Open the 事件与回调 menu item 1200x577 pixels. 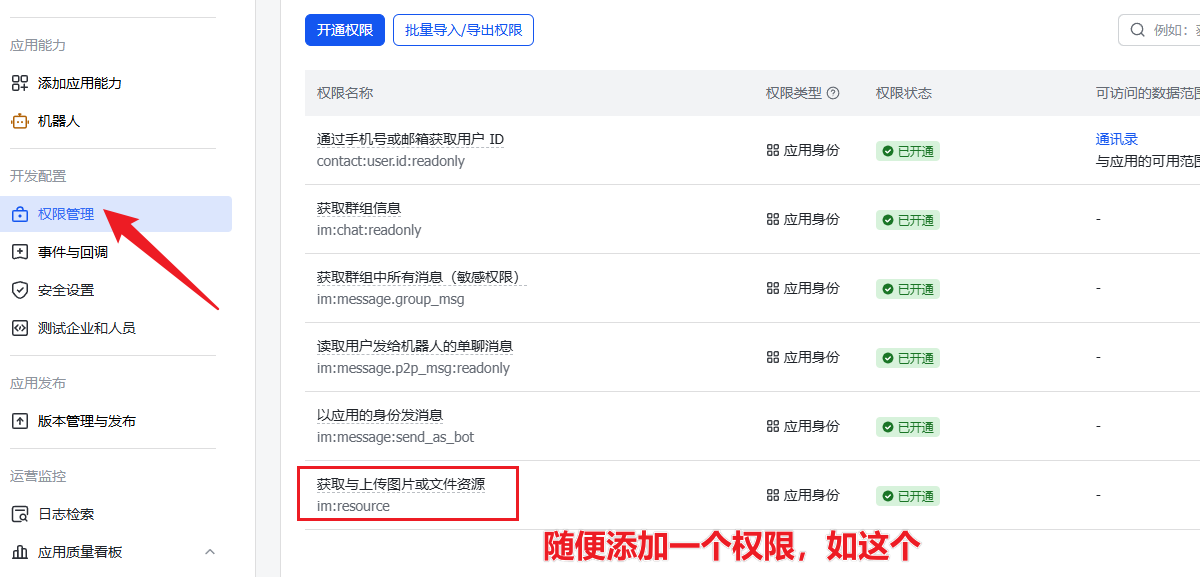coord(72,252)
